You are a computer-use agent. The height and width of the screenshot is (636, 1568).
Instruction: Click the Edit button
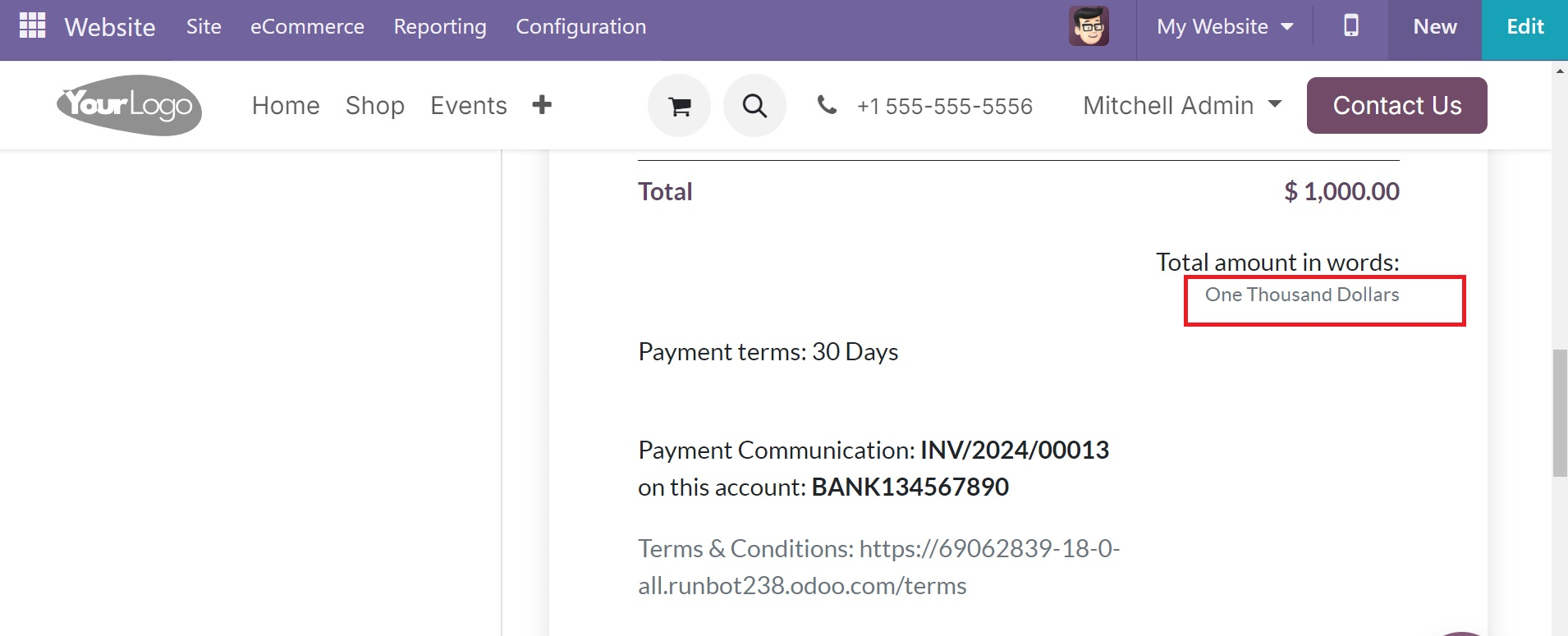(1525, 26)
